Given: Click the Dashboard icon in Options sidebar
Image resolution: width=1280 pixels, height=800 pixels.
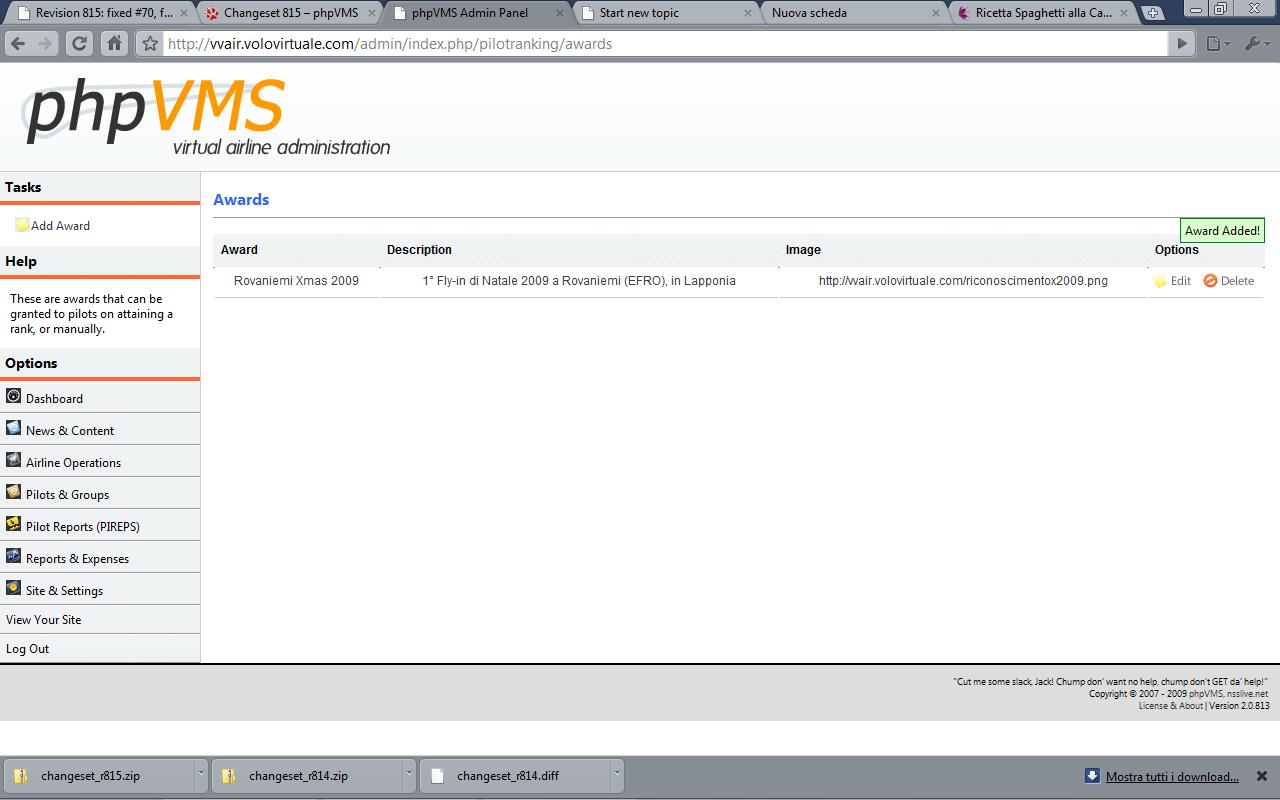Looking at the screenshot, I should tap(13, 396).
